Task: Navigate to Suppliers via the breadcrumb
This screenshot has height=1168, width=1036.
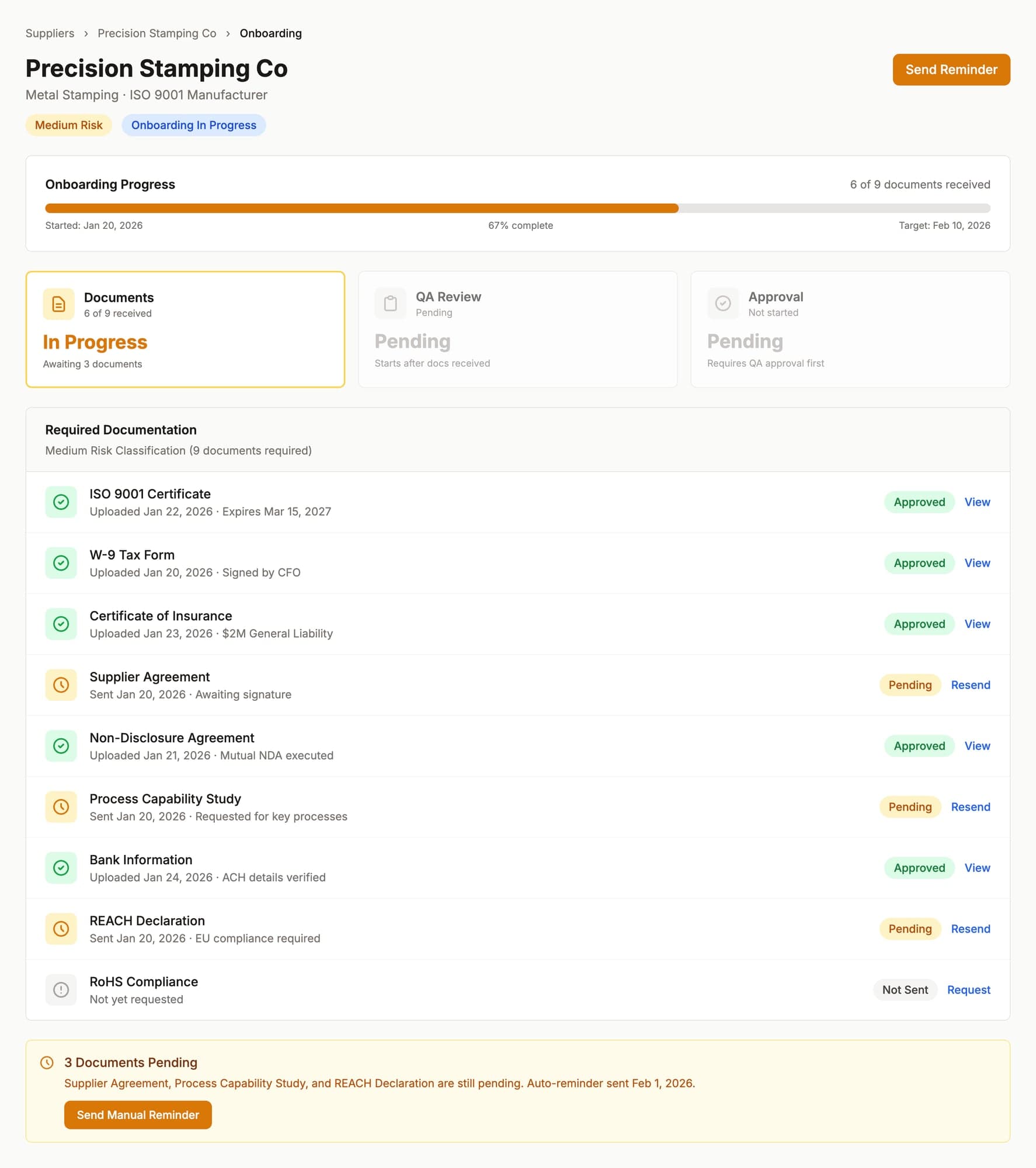Action: [50, 33]
